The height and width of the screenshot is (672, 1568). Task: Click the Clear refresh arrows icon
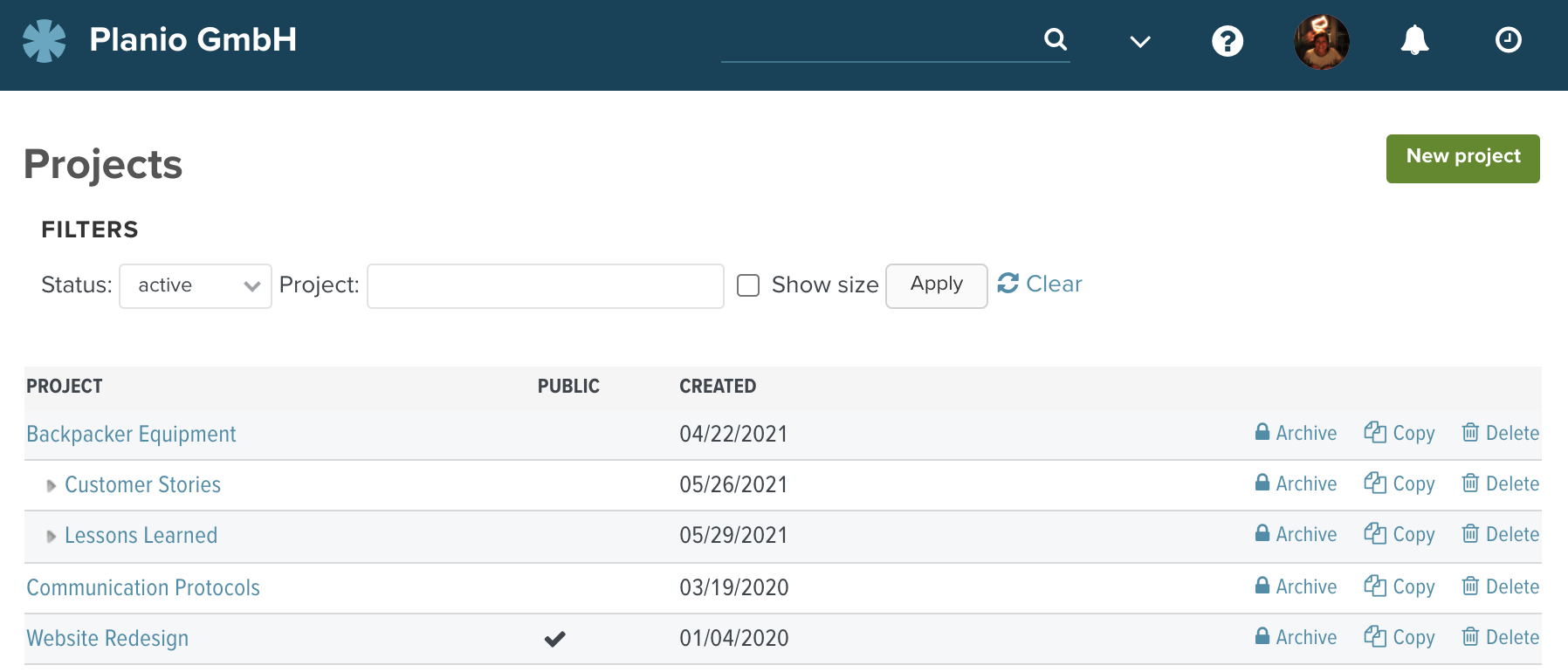pos(1008,284)
